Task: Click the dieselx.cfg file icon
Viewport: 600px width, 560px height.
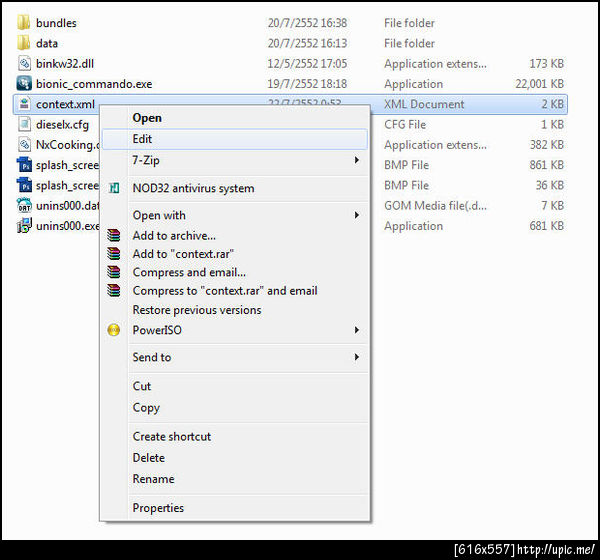Action: coord(24,124)
